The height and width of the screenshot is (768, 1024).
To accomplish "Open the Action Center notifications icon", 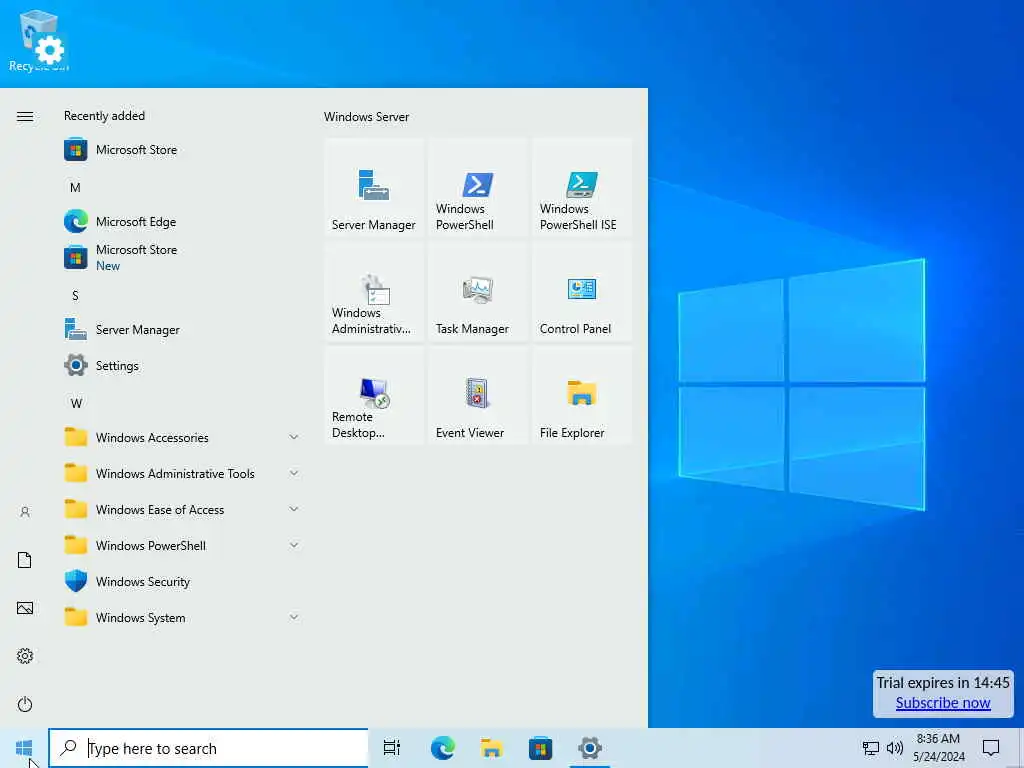I will click(991, 748).
